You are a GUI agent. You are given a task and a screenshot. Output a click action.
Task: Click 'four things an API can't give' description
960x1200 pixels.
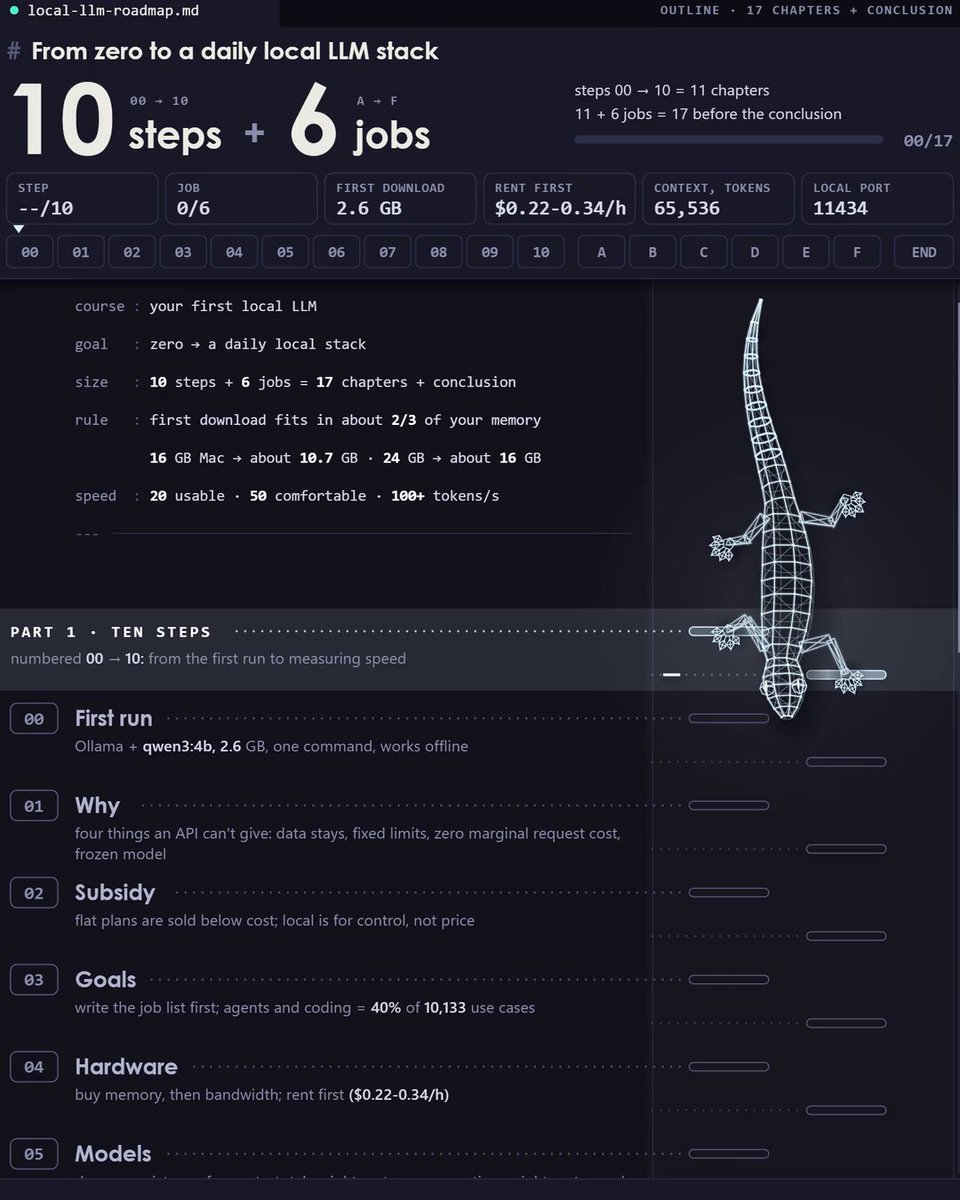pos(347,843)
